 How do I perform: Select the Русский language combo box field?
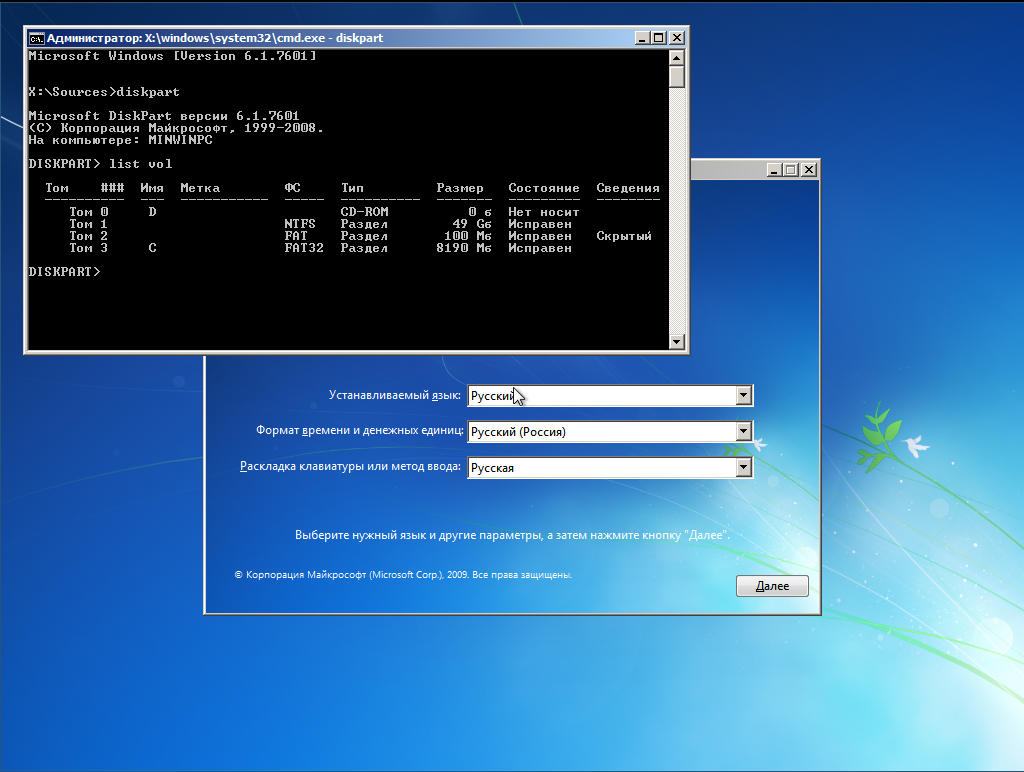pos(610,395)
